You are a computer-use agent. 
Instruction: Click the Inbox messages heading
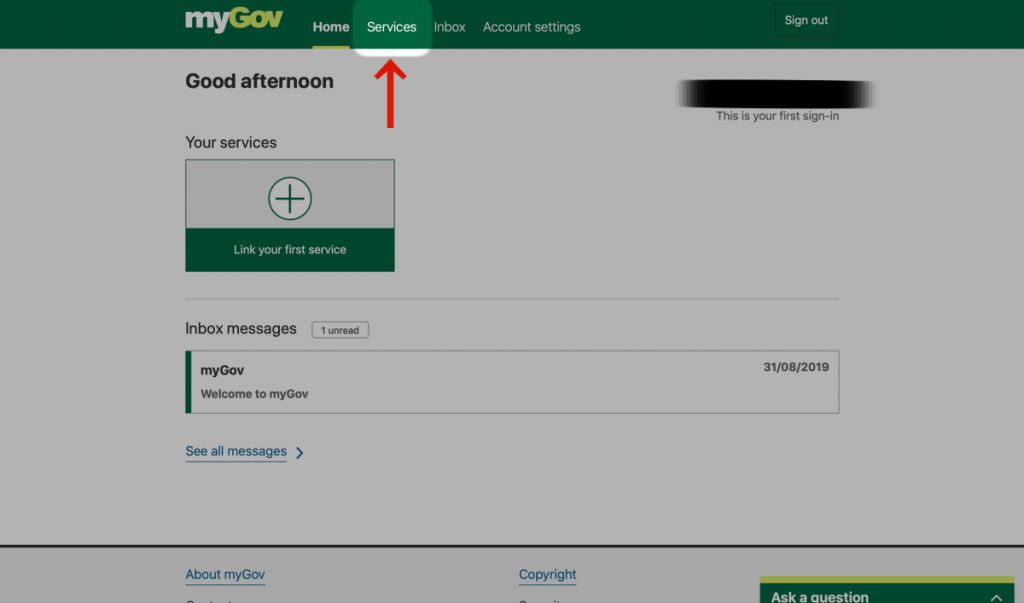241,329
